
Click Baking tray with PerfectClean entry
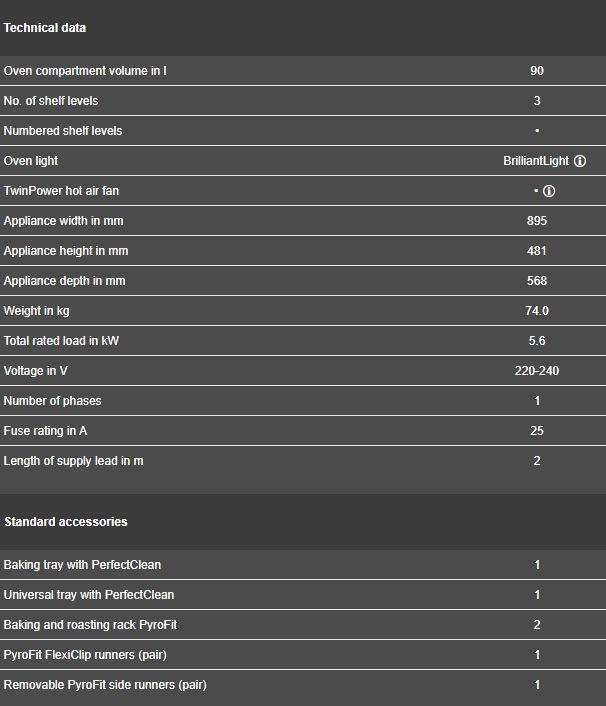pos(82,565)
